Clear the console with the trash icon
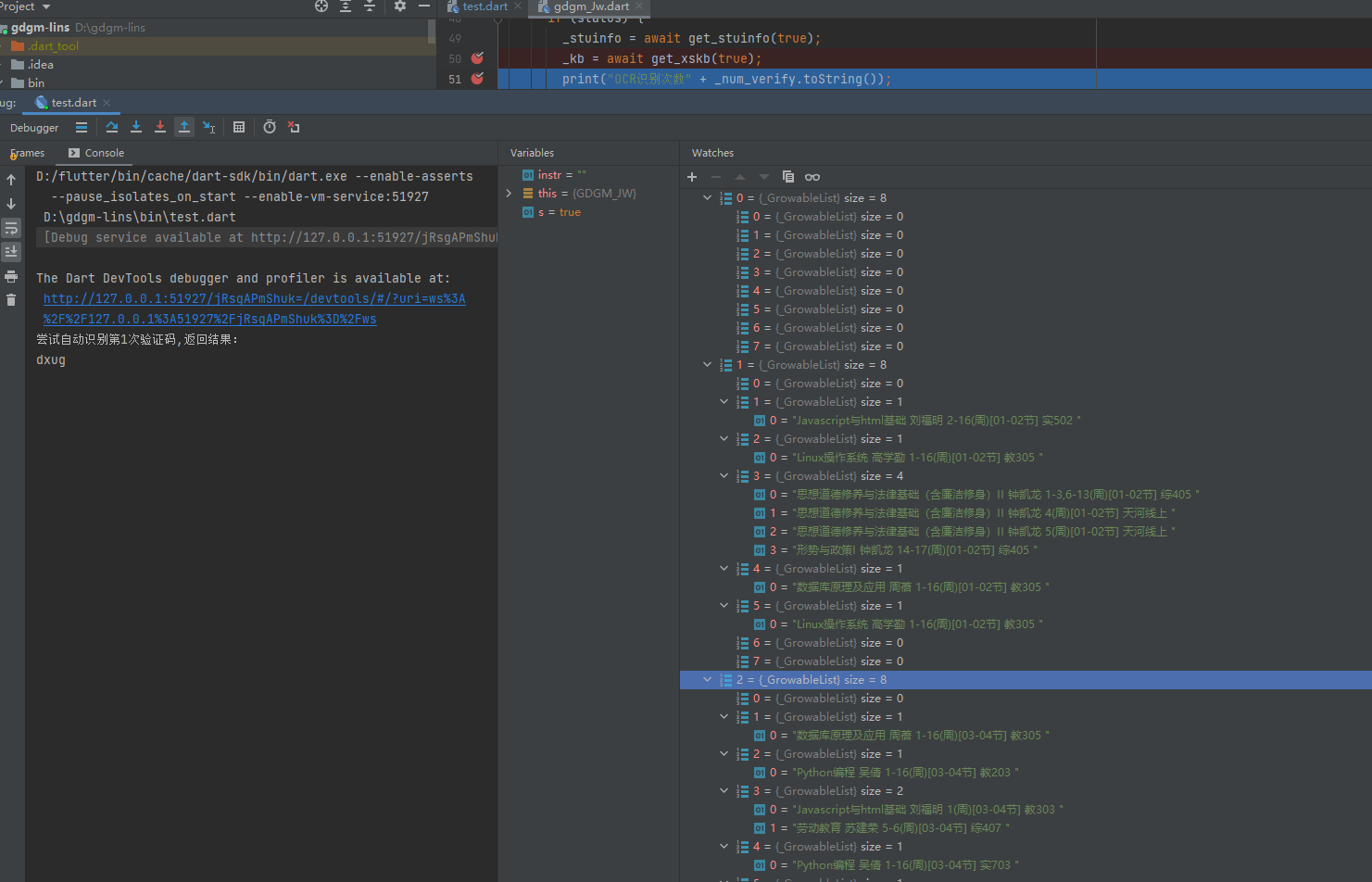This screenshot has width=1372, height=882. 11,300
